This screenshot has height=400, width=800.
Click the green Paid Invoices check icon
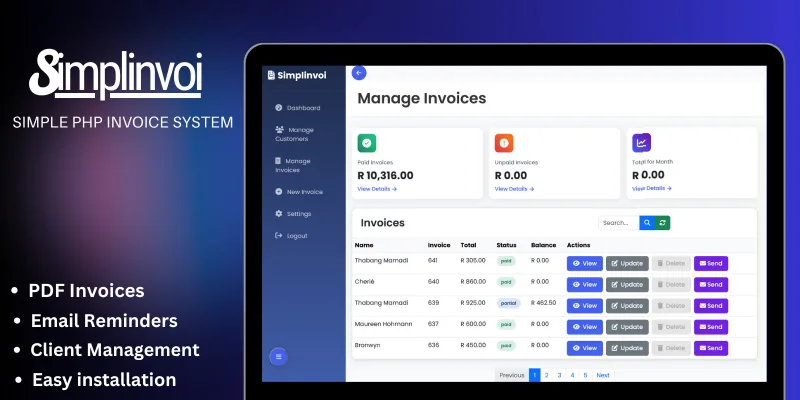point(366,143)
